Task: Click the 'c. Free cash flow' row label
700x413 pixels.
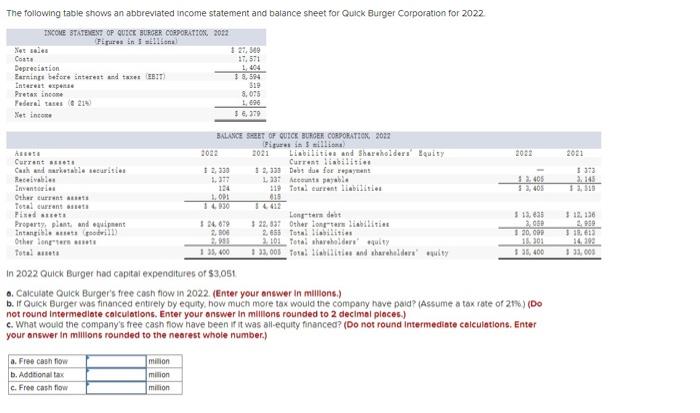Action: tap(39, 388)
